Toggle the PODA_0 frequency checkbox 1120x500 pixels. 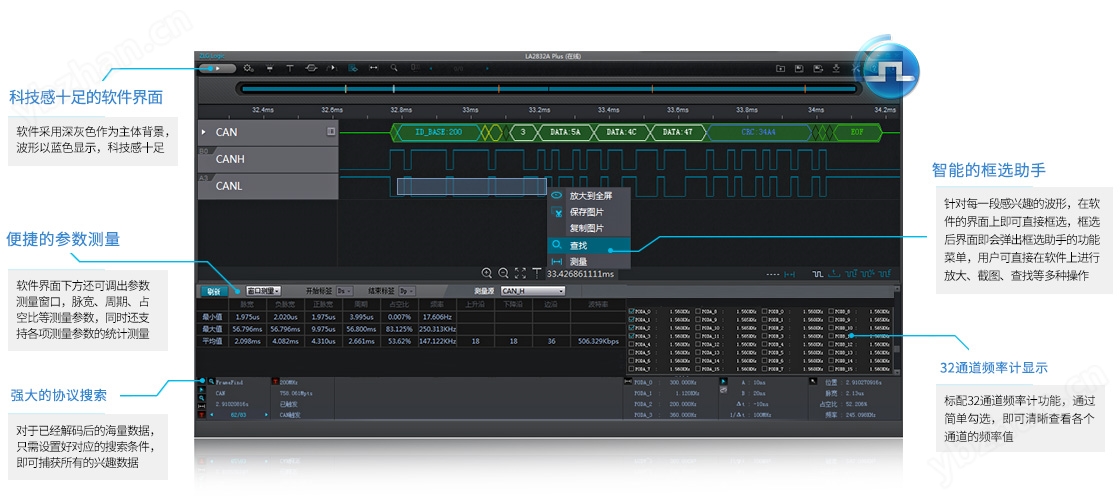tap(631, 311)
